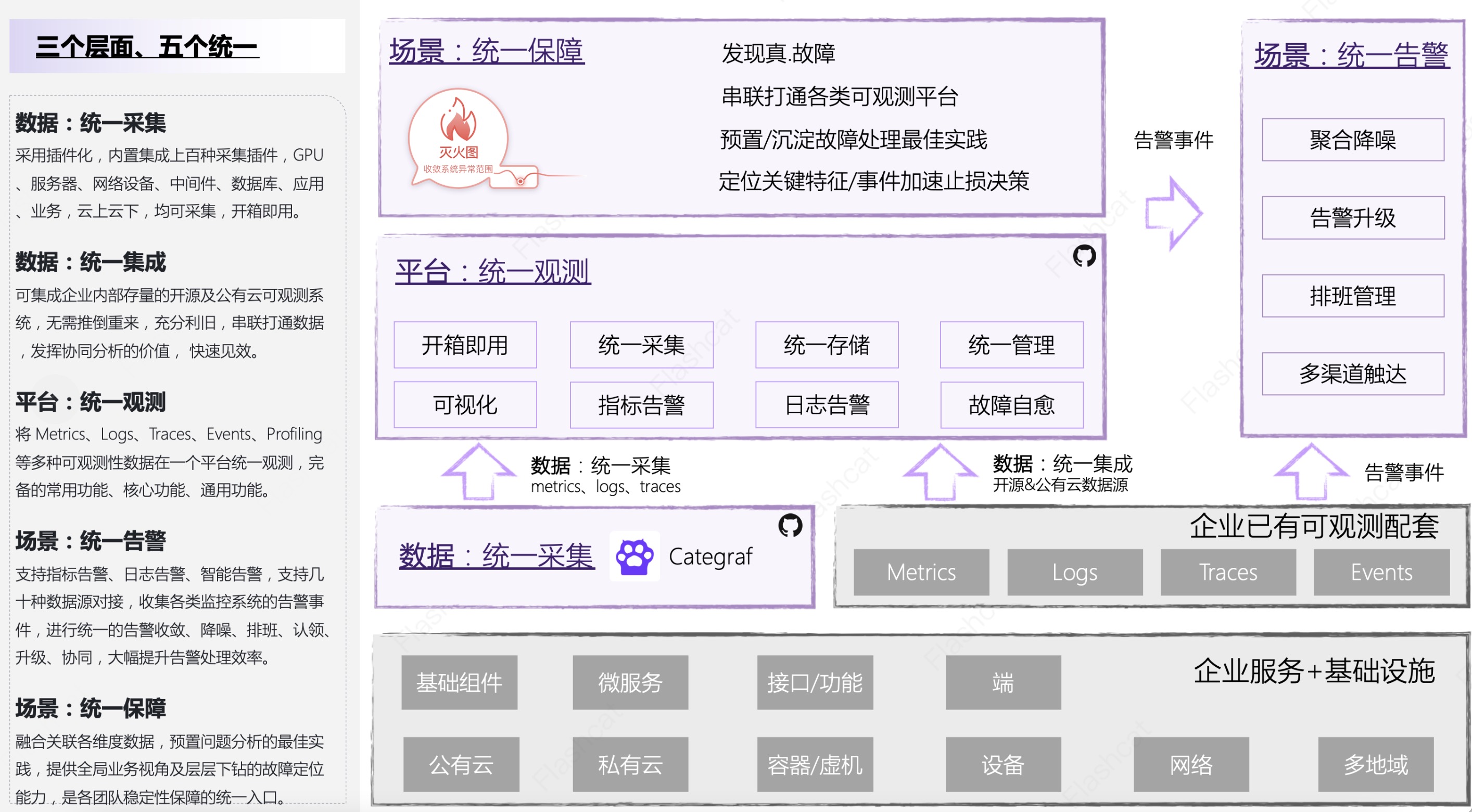
Task: Click the 微服务 block
Action: [630, 682]
